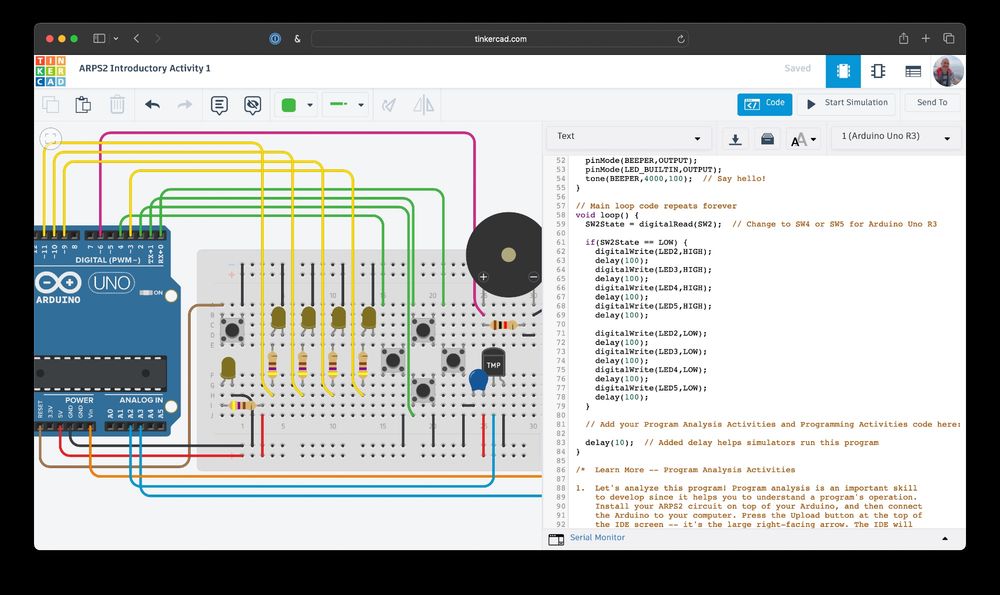The height and width of the screenshot is (595, 1000).
Task: Download the sketch code file
Action: pyautogui.click(x=735, y=139)
